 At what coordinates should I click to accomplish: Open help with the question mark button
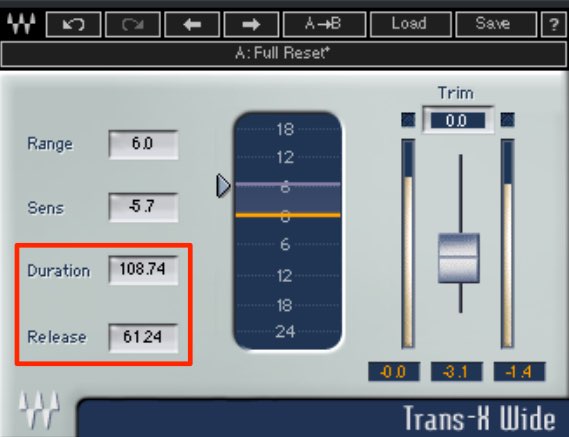(x=554, y=24)
